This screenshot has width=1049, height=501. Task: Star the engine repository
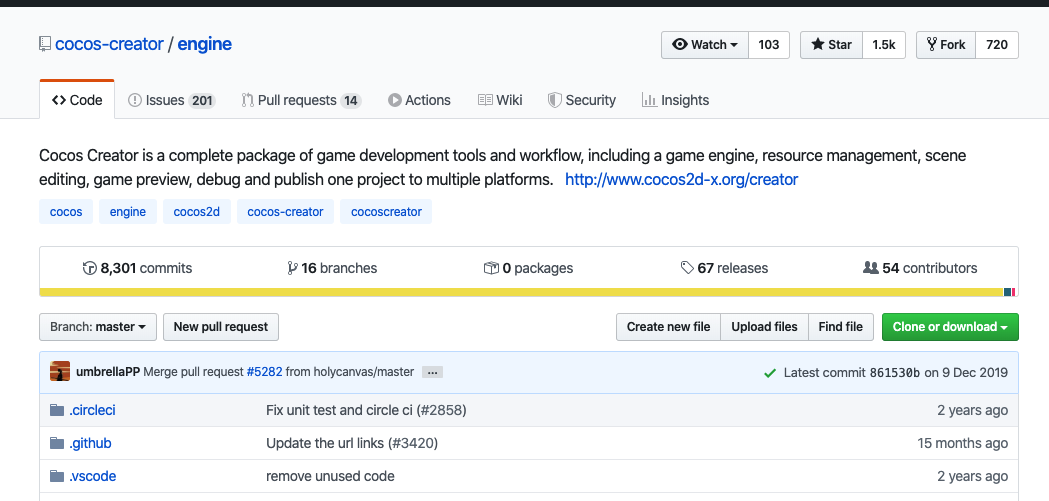831,45
